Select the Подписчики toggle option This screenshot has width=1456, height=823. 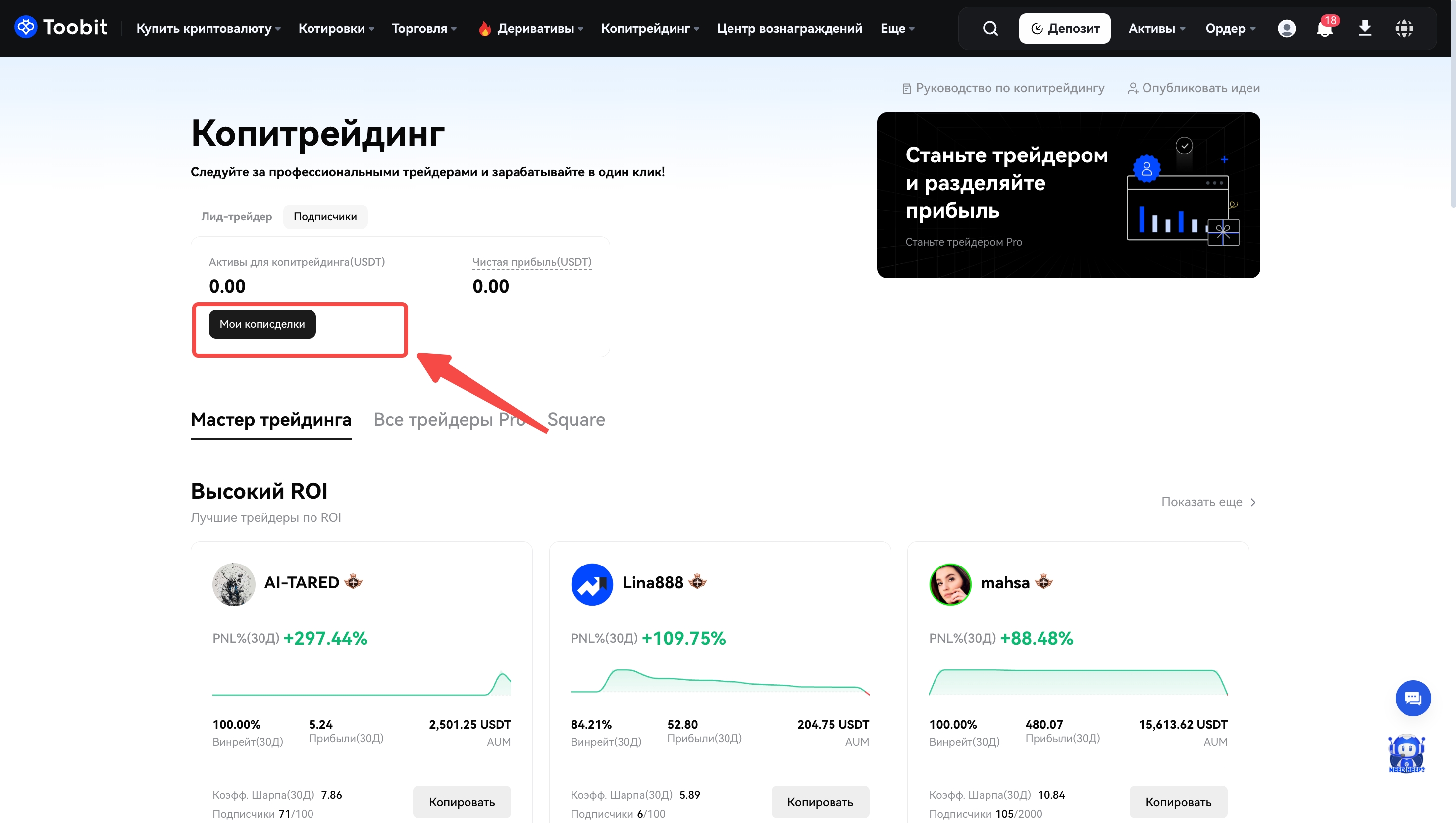click(x=325, y=216)
